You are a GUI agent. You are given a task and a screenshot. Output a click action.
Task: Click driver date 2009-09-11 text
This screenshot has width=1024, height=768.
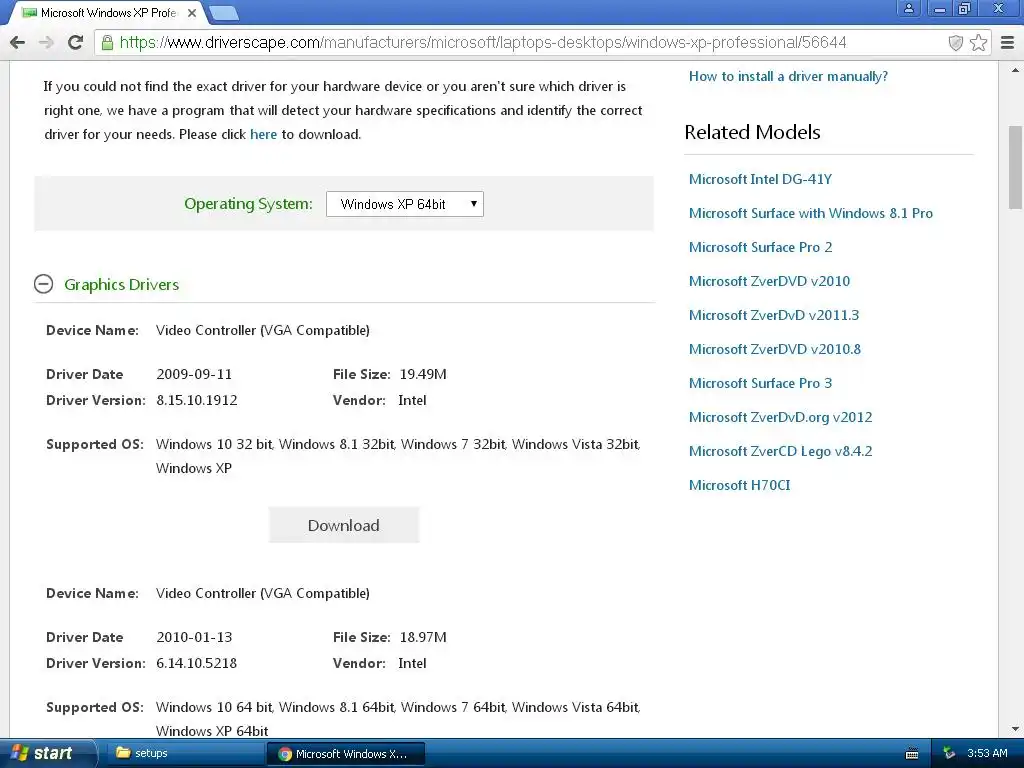tap(194, 374)
